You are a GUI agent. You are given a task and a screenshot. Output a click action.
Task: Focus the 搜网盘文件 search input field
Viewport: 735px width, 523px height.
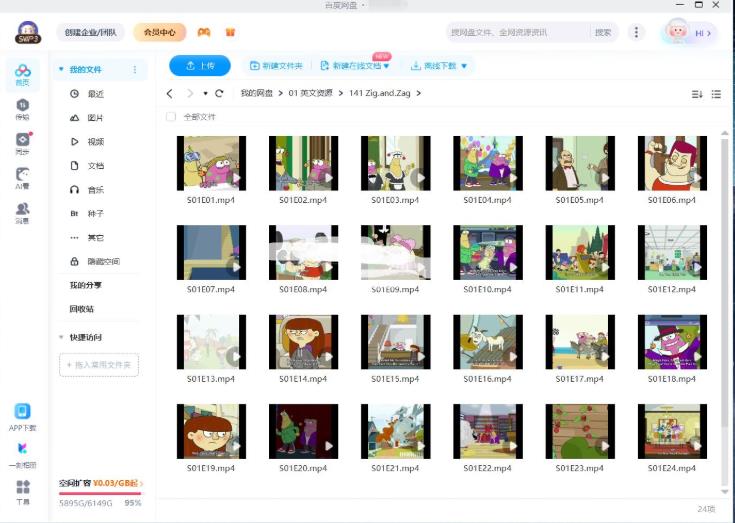[x=518, y=32]
